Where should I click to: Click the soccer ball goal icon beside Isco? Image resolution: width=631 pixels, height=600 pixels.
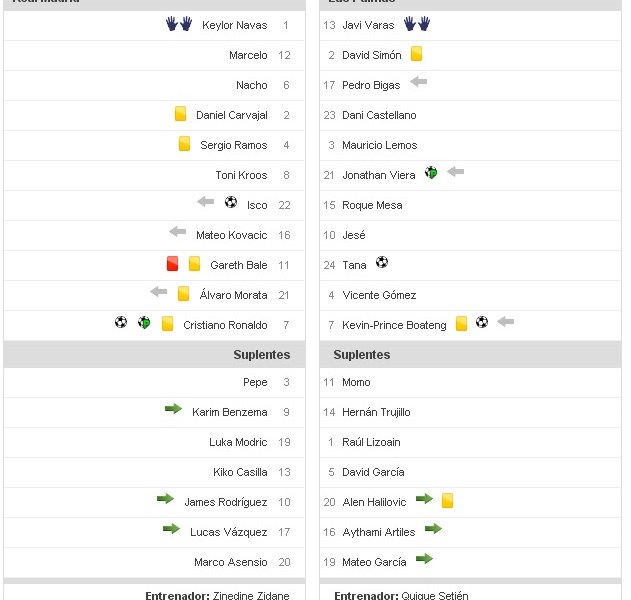(x=231, y=202)
